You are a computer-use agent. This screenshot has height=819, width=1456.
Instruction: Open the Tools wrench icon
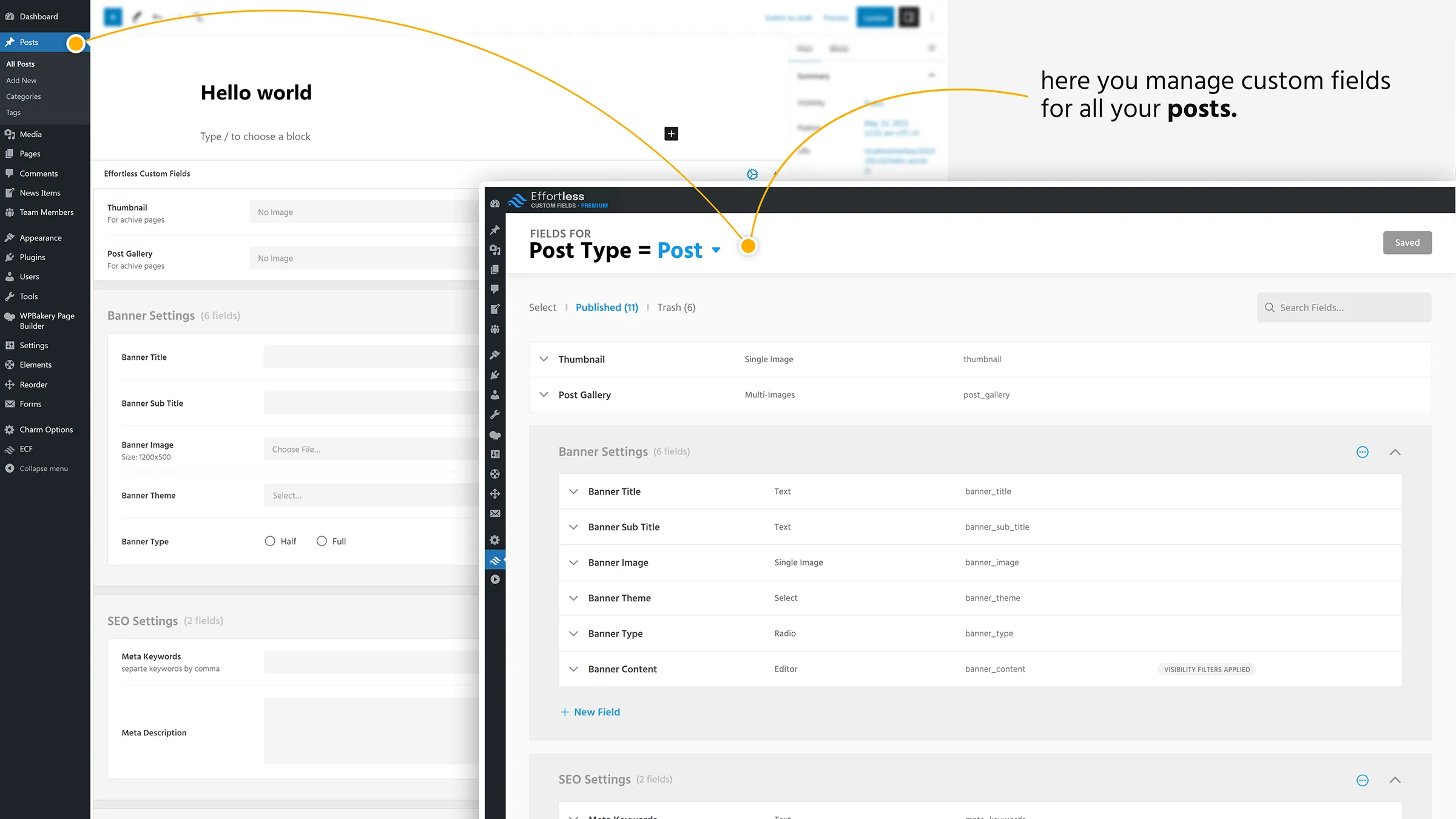click(495, 414)
